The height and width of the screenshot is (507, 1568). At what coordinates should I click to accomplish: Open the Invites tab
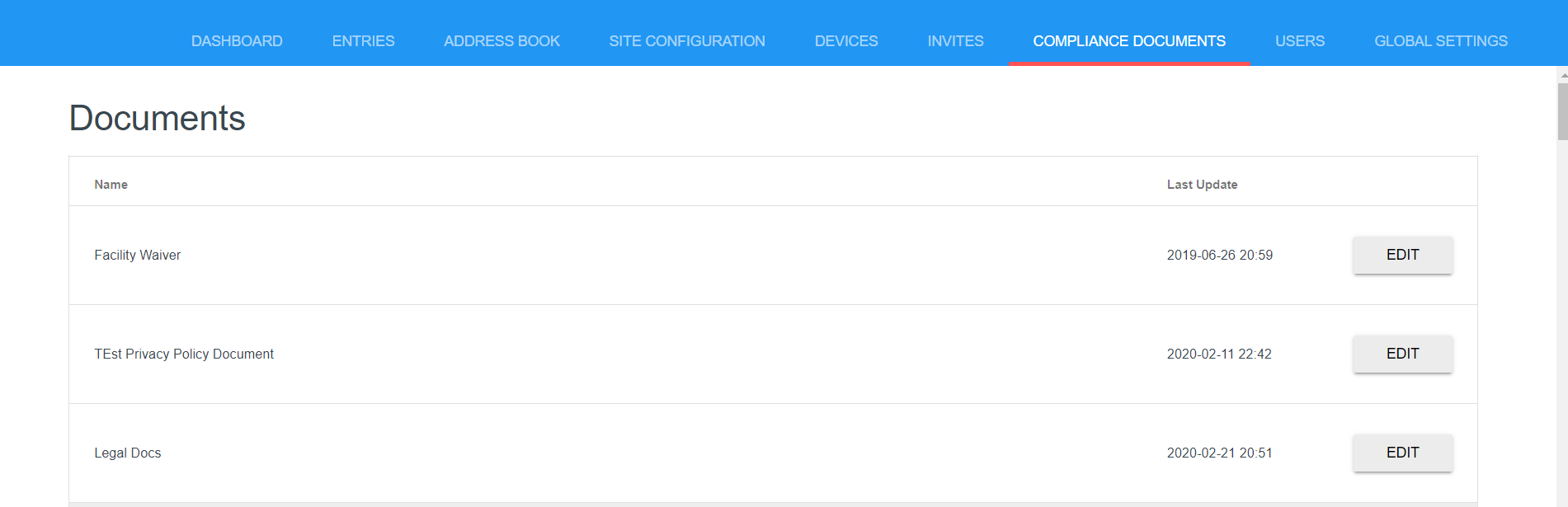pyautogui.click(x=955, y=41)
